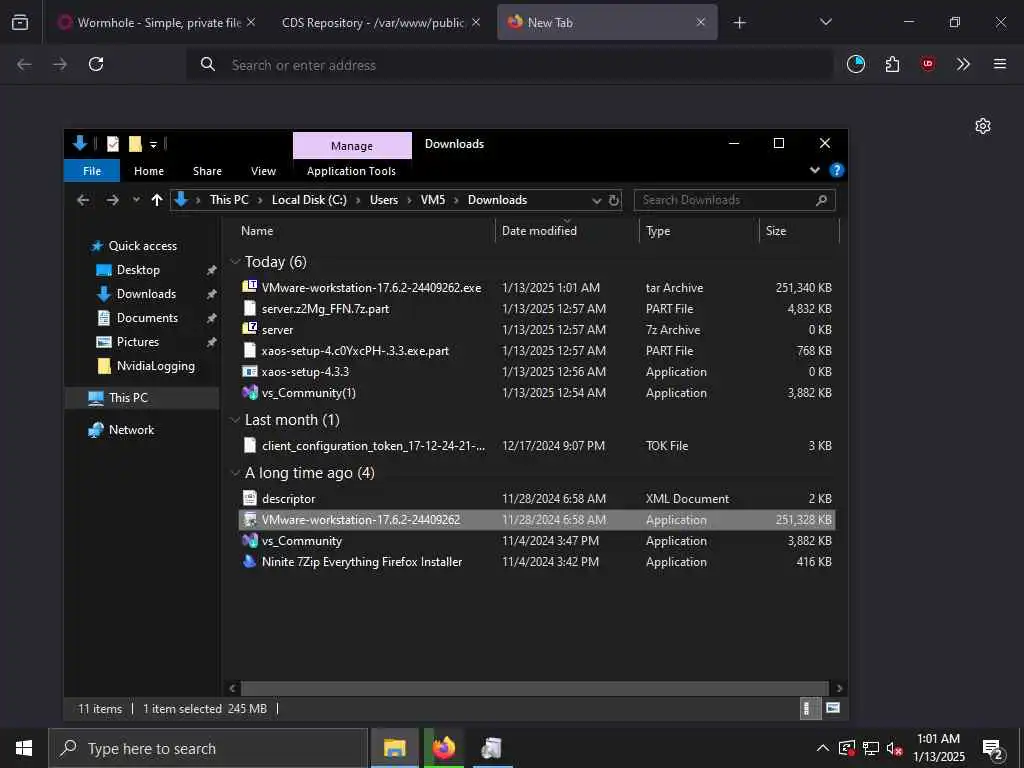The height and width of the screenshot is (768, 1024).
Task: Switch to CDS Repository tab
Action: [373, 22]
